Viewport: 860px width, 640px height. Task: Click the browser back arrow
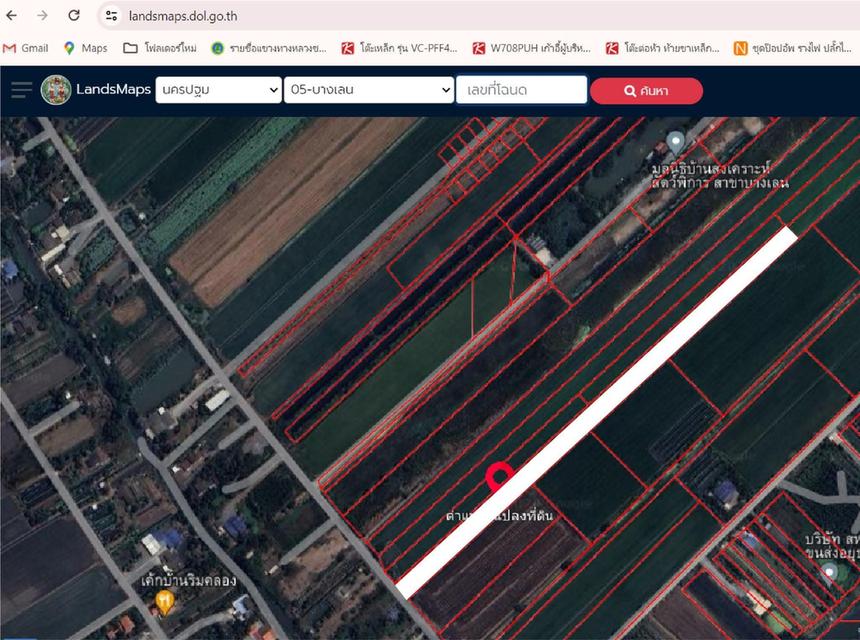click(12, 16)
